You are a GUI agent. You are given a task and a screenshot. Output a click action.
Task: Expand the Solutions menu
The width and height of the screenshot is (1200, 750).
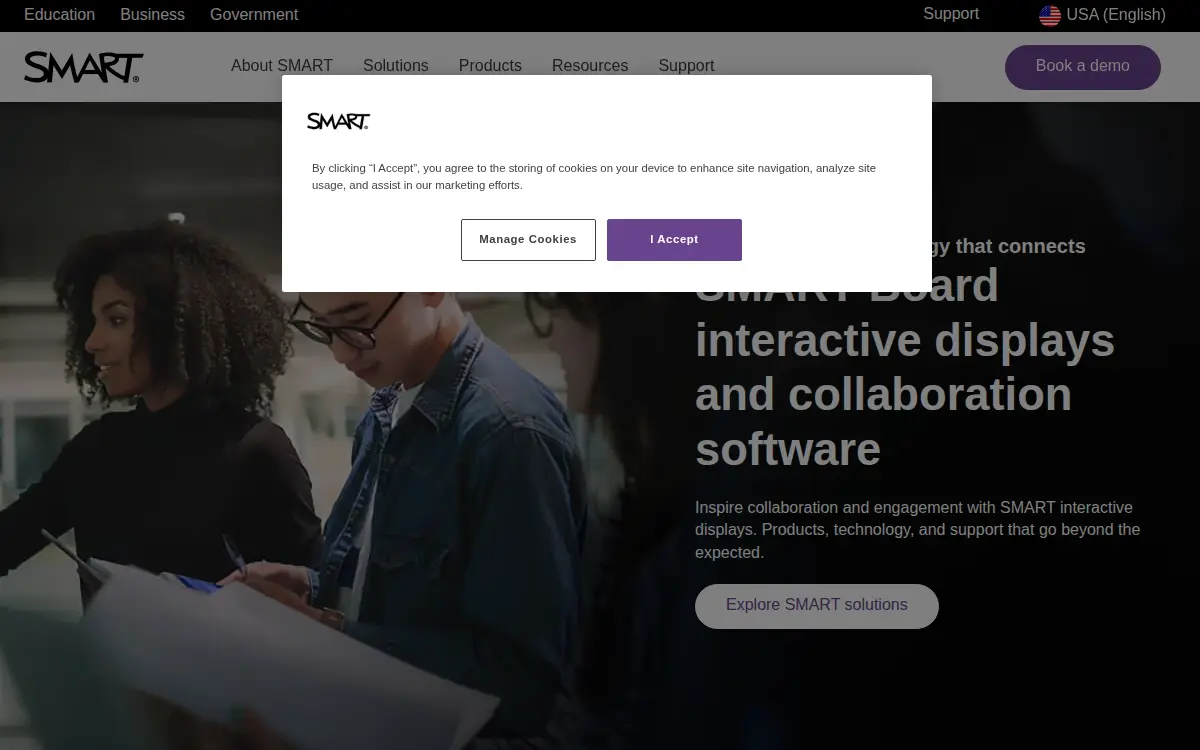tap(396, 65)
